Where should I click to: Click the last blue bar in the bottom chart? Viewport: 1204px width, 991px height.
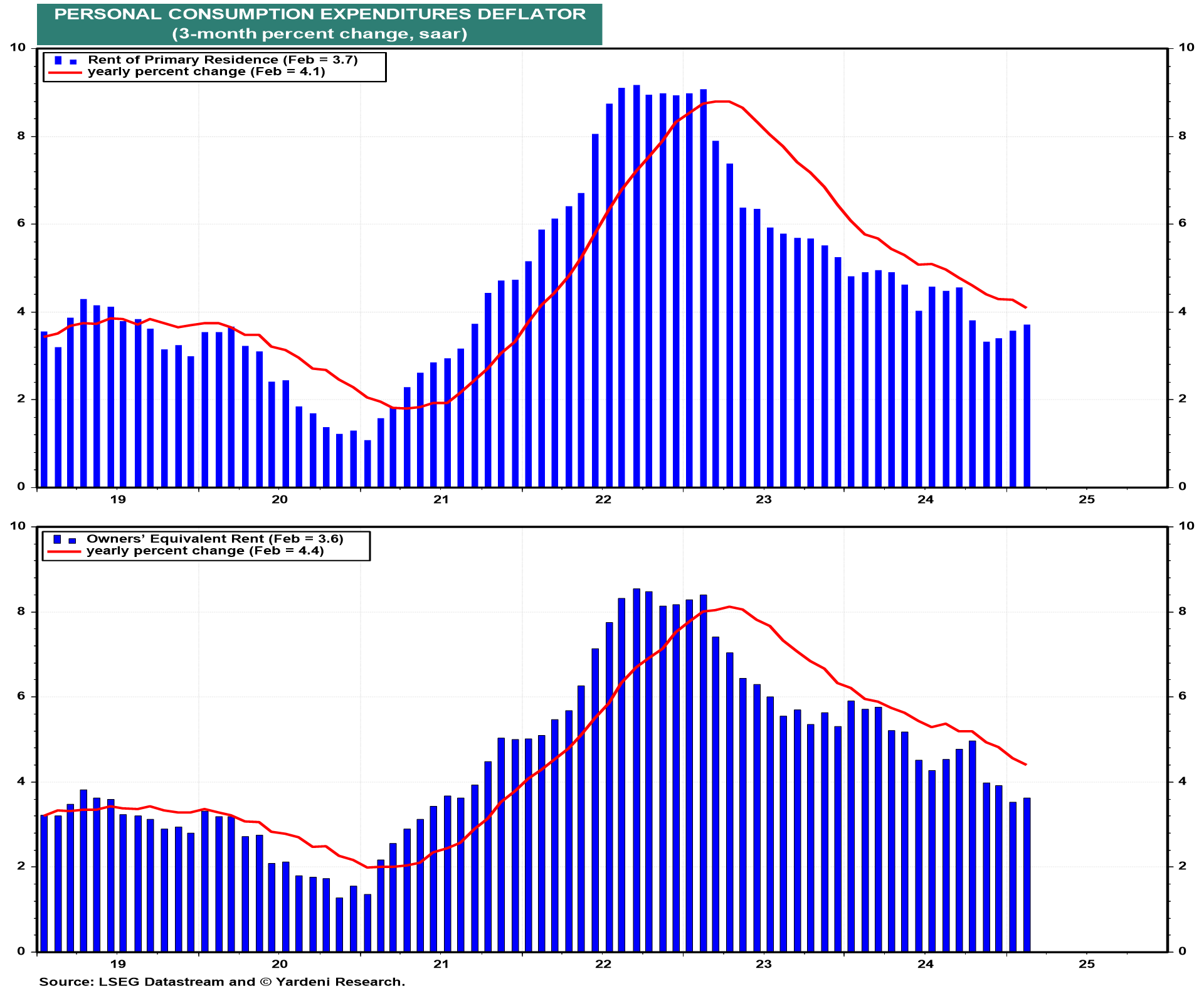coord(1027,874)
